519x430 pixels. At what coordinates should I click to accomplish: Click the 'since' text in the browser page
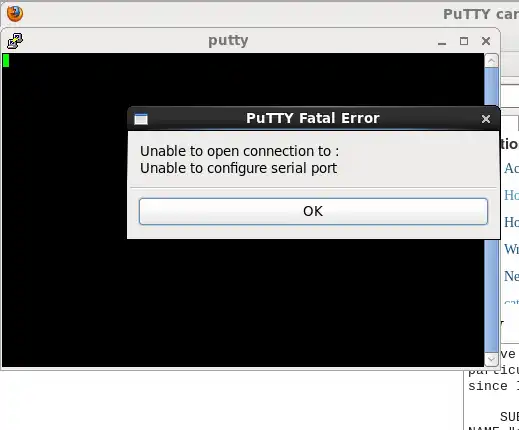coord(488,386)
